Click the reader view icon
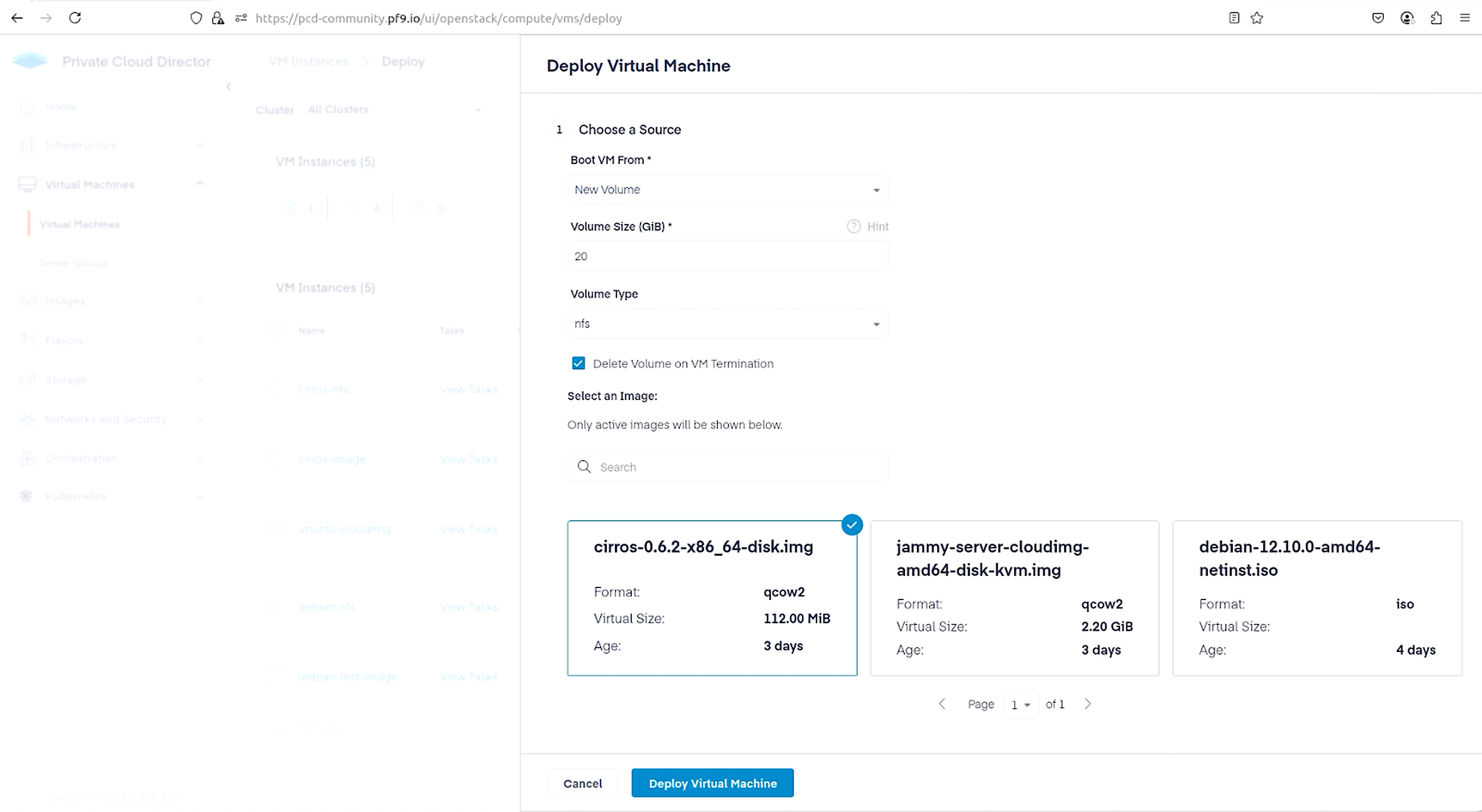The height and width of the screenshot is (812, 1482). [1233, 18]
